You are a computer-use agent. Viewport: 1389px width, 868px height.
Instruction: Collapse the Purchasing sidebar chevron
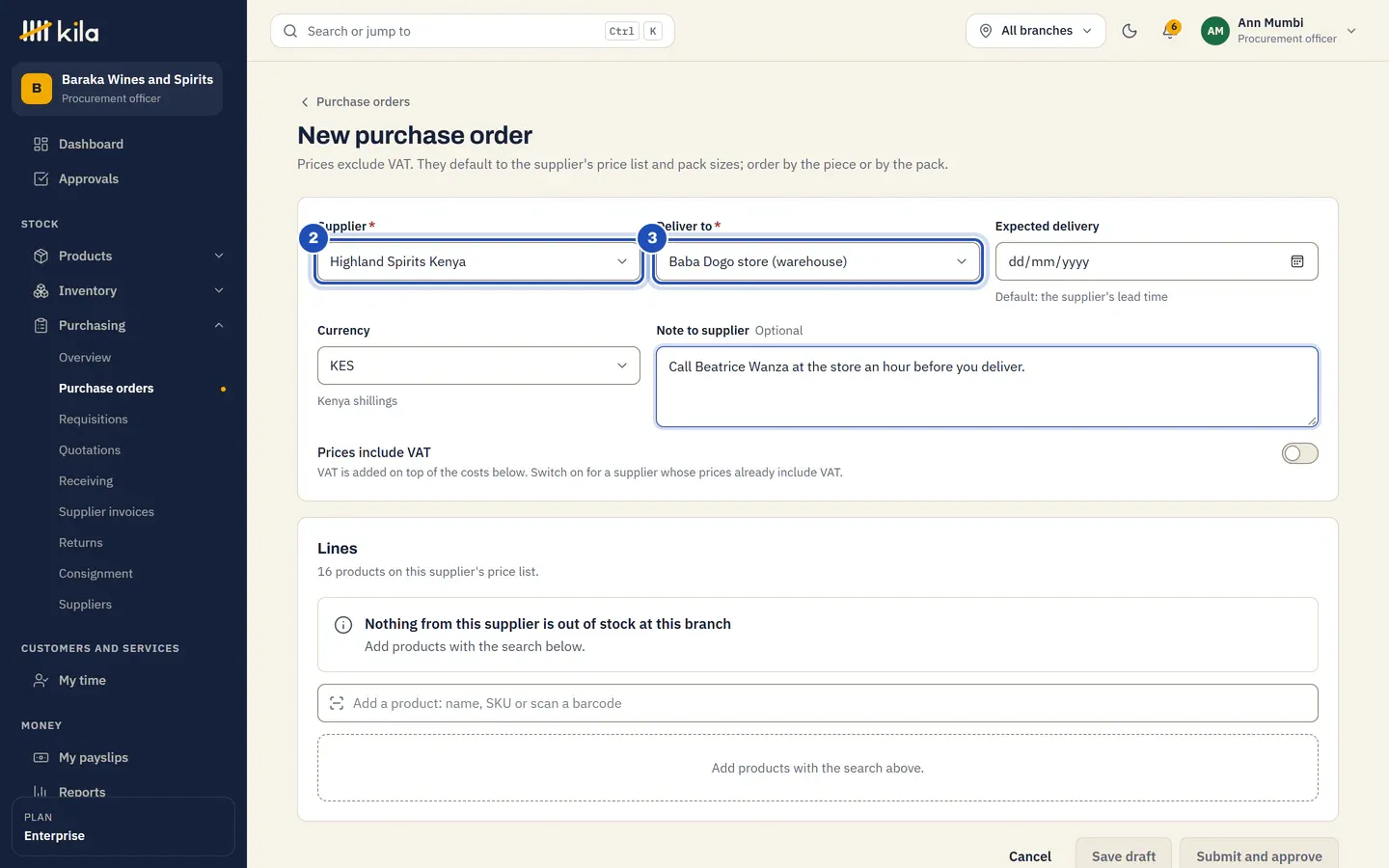click(x=219, y=325)
